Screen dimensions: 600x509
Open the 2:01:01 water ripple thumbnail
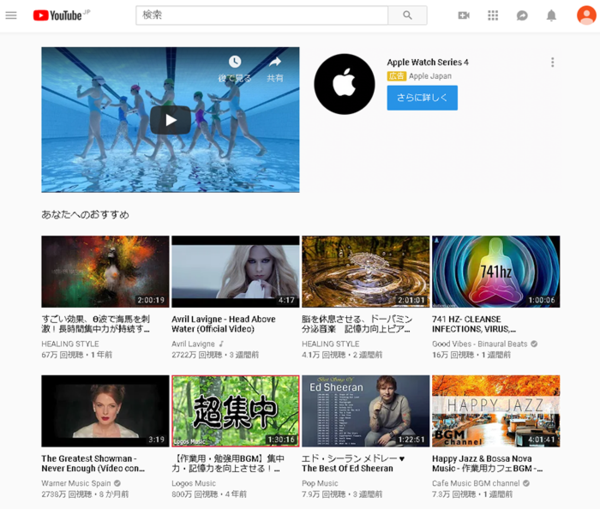365,271
